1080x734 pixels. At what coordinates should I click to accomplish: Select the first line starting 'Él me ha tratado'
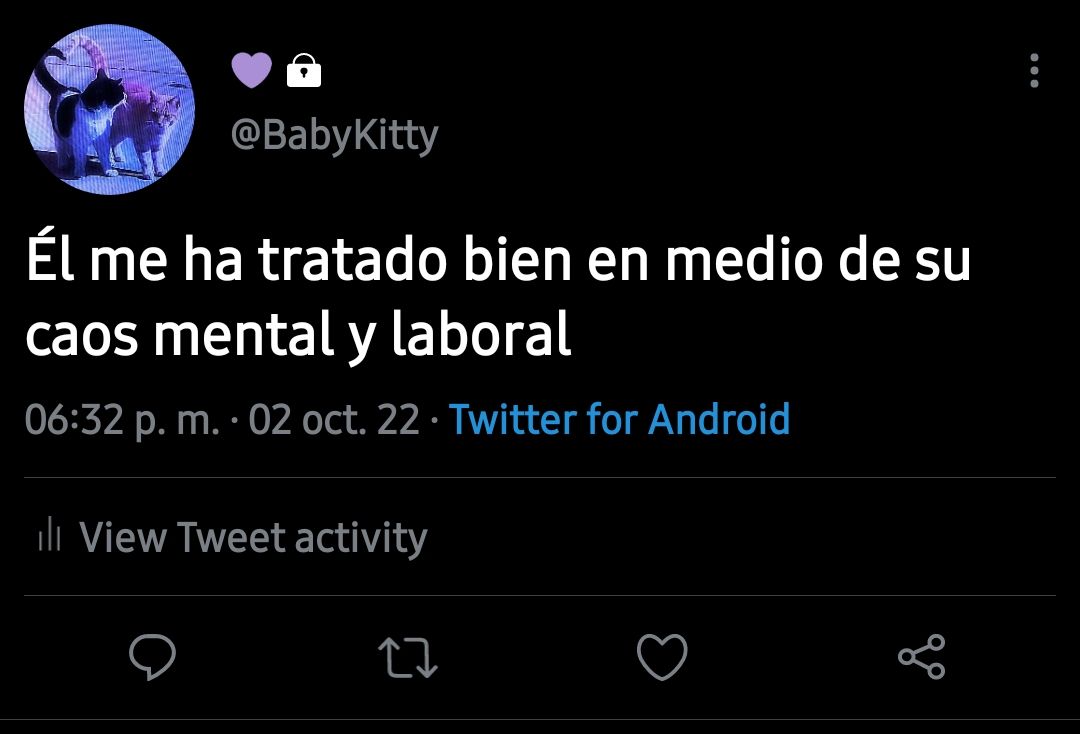pos(499,260)
